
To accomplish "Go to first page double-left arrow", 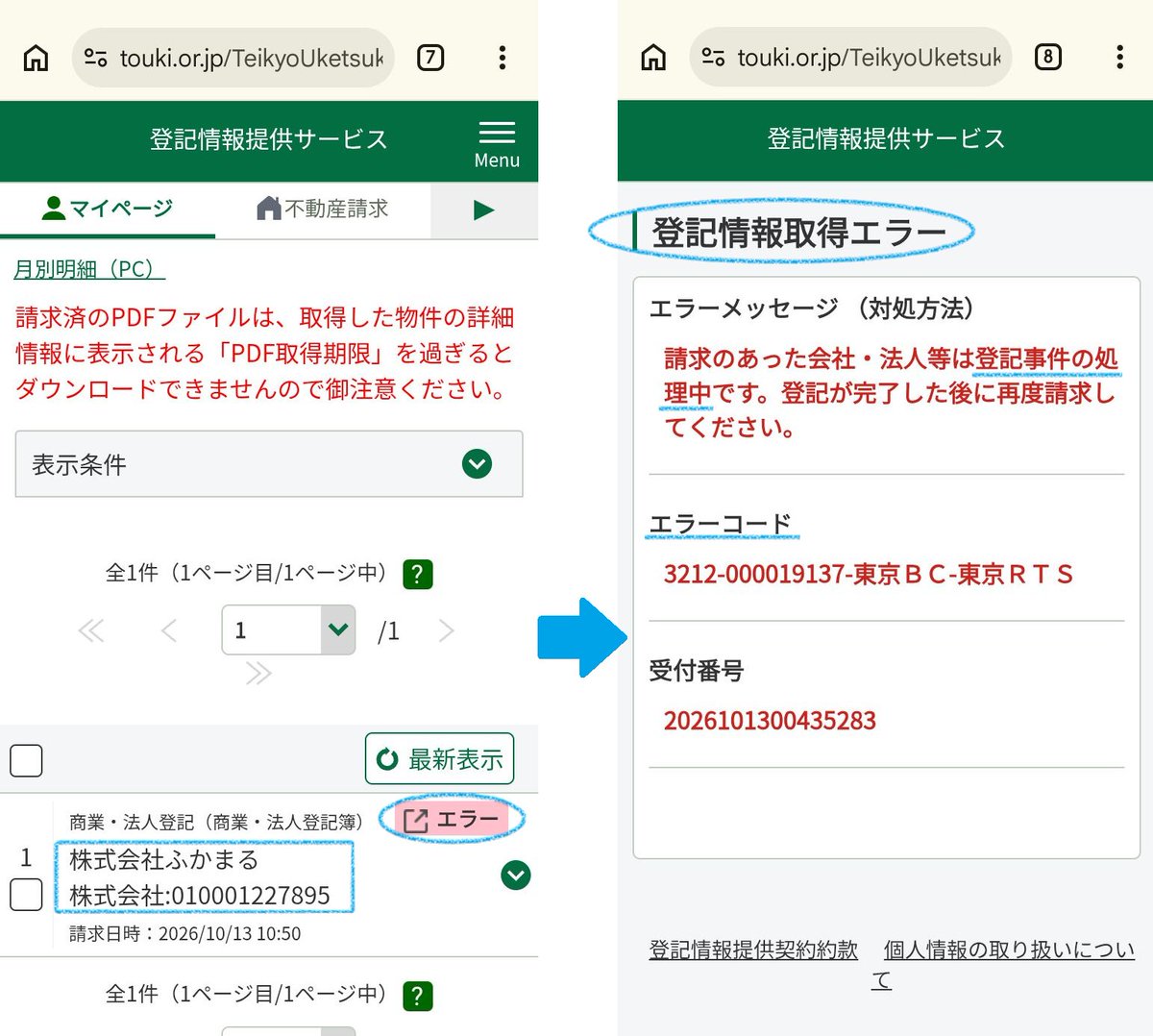I will (x=90, y=630).
